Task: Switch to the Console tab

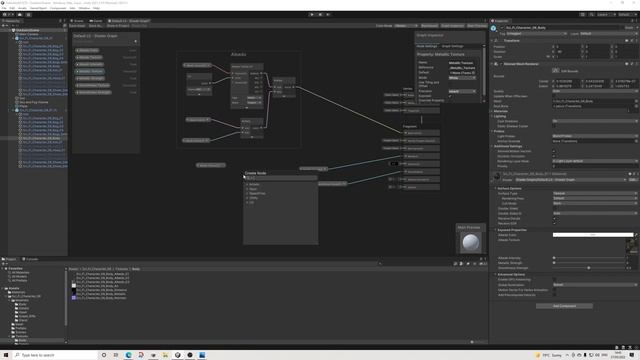Action: (x=31, y=259)
